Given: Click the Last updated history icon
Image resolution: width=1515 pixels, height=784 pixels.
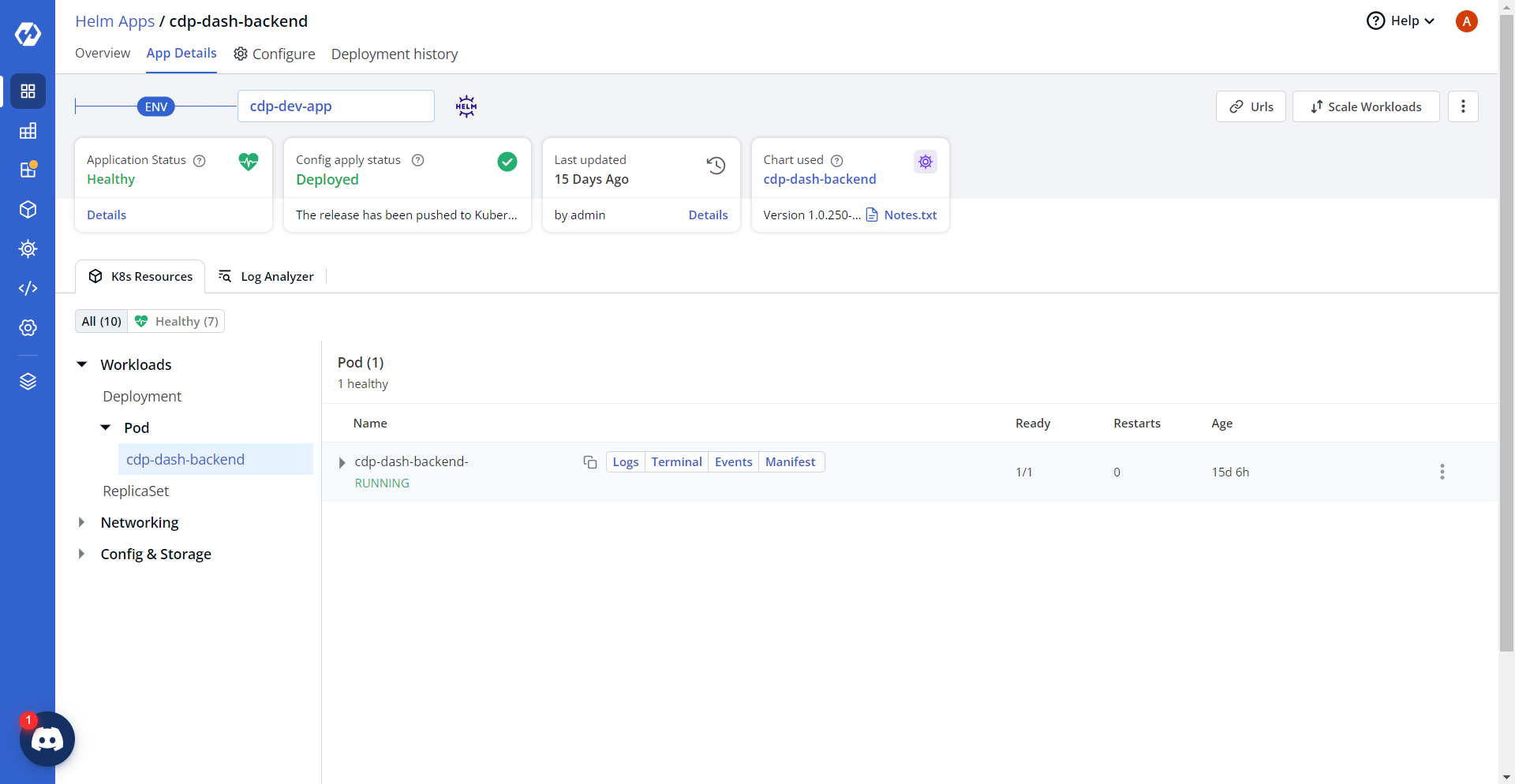Looking at the screenshot, I should [716, 166].
